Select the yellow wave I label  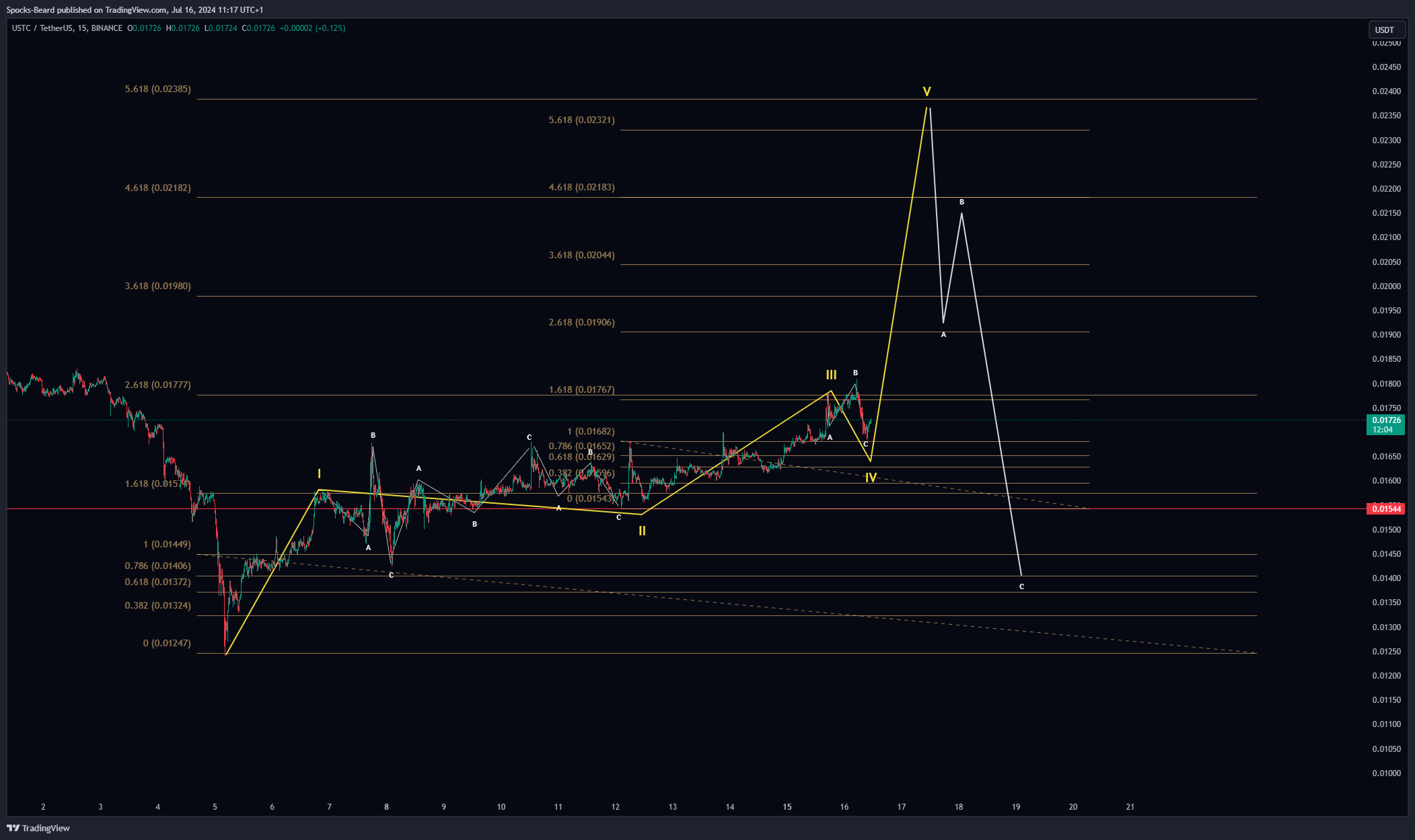[x=319, y=473]
